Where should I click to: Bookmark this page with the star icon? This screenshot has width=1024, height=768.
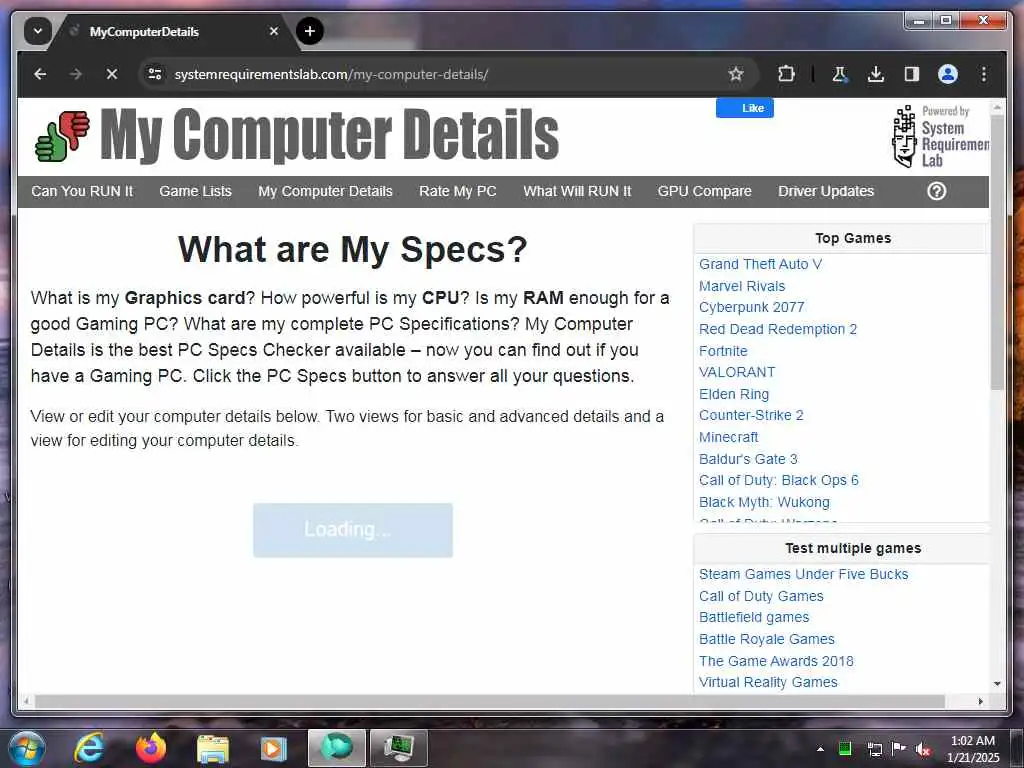pos(736,74)
